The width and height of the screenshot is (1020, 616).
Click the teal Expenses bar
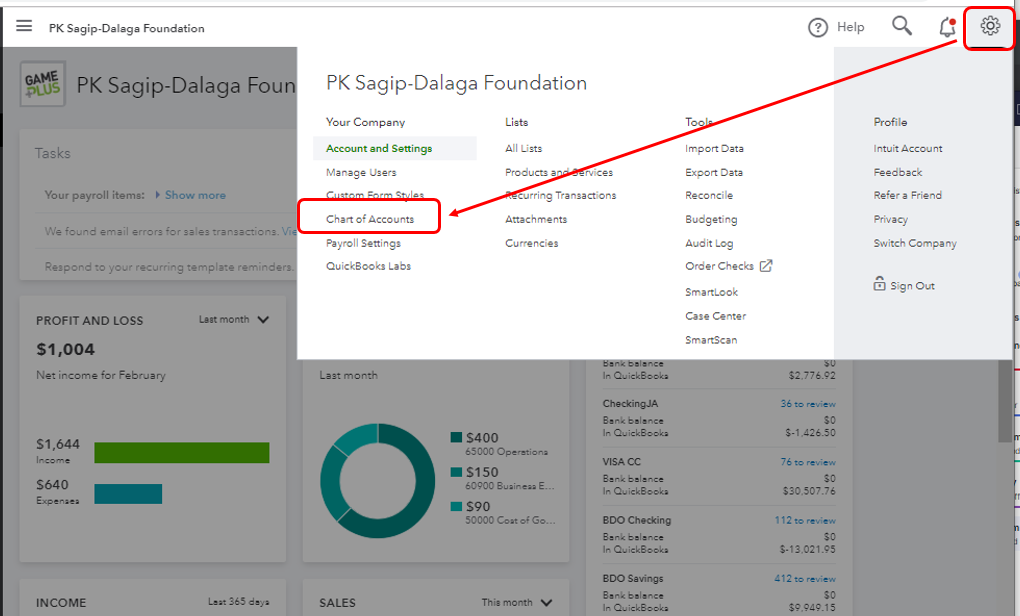coord(128,494)
